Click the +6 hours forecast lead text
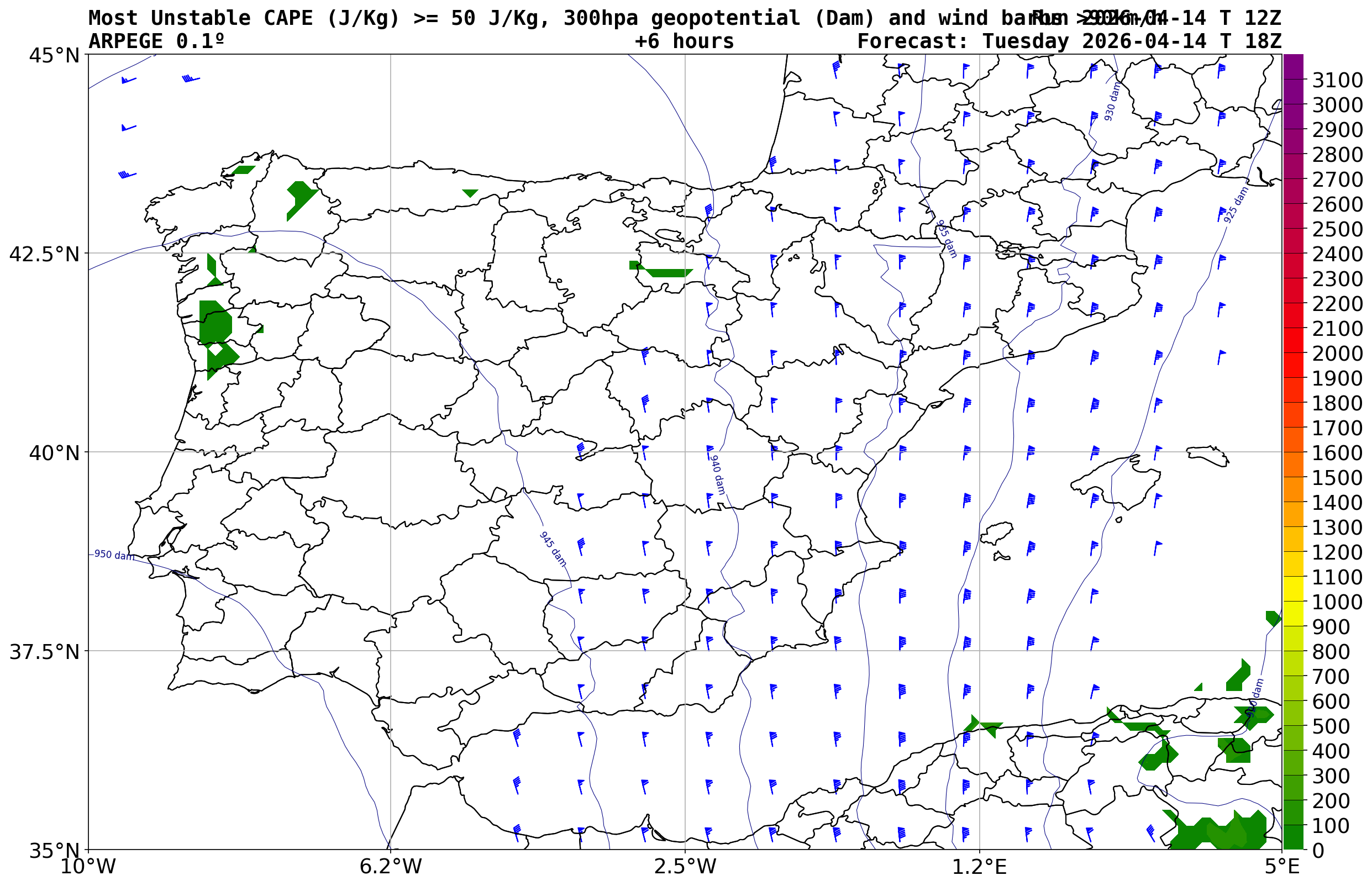Viewport: 1372px width, 886px height. 684,41
